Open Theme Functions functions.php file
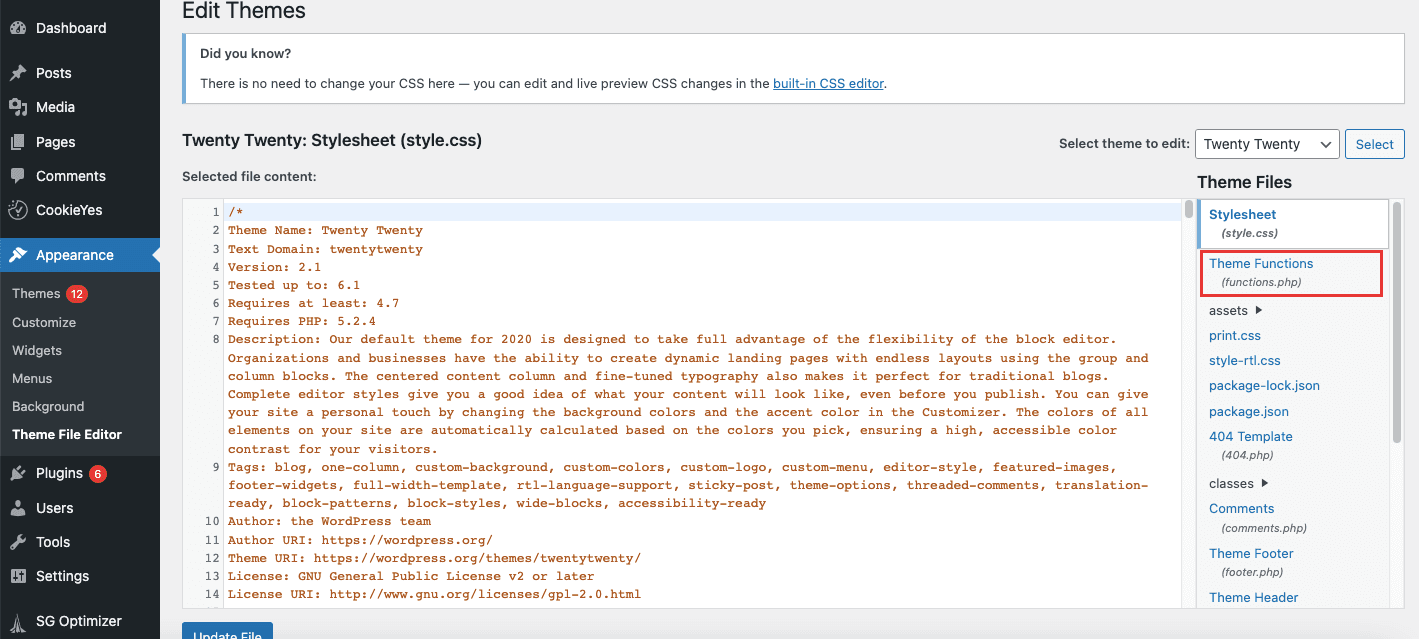Image resolution: width=1419 pixels, height=639 pixels. (1260, 273)
